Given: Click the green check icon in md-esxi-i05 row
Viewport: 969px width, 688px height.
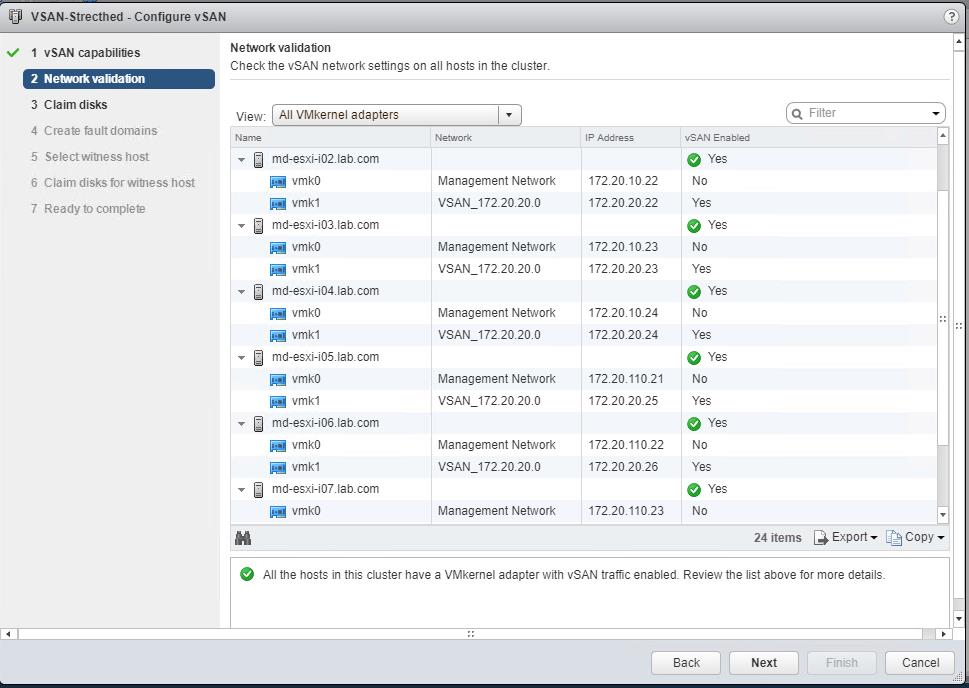Looking at the screenshot, I should tap(694, 358).
